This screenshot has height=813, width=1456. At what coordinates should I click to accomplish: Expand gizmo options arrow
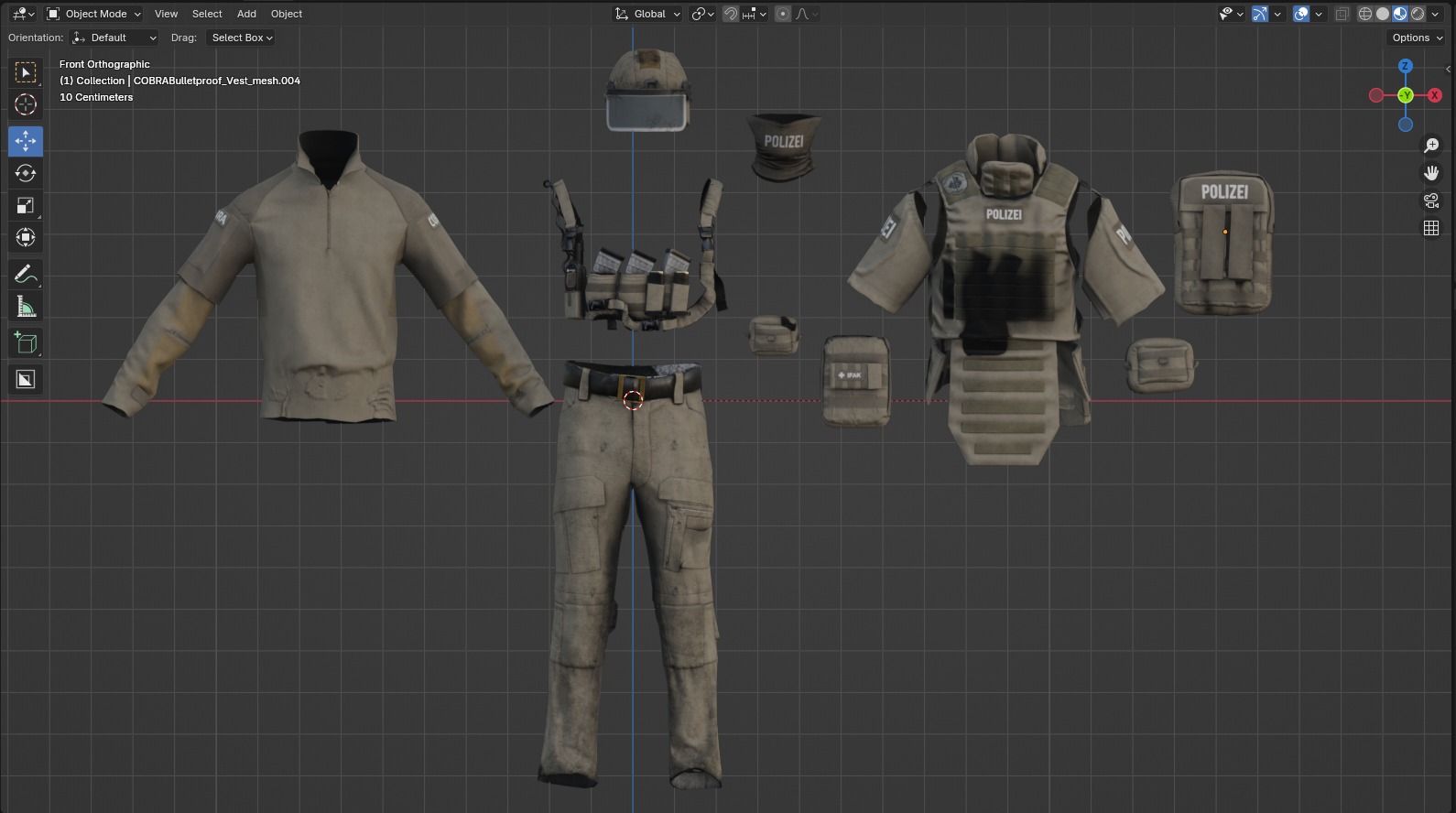tap(1277, 14)
